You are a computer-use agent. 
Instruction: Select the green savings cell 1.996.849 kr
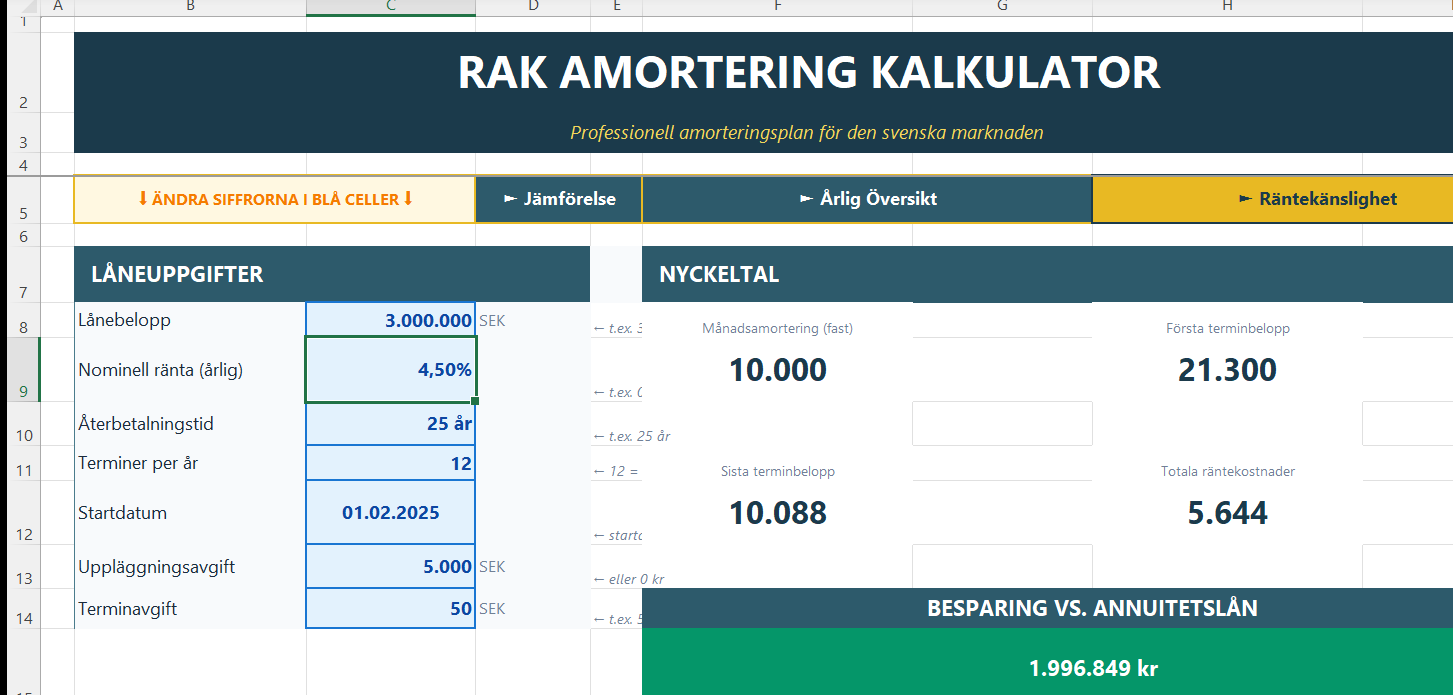click(1092, 668)
